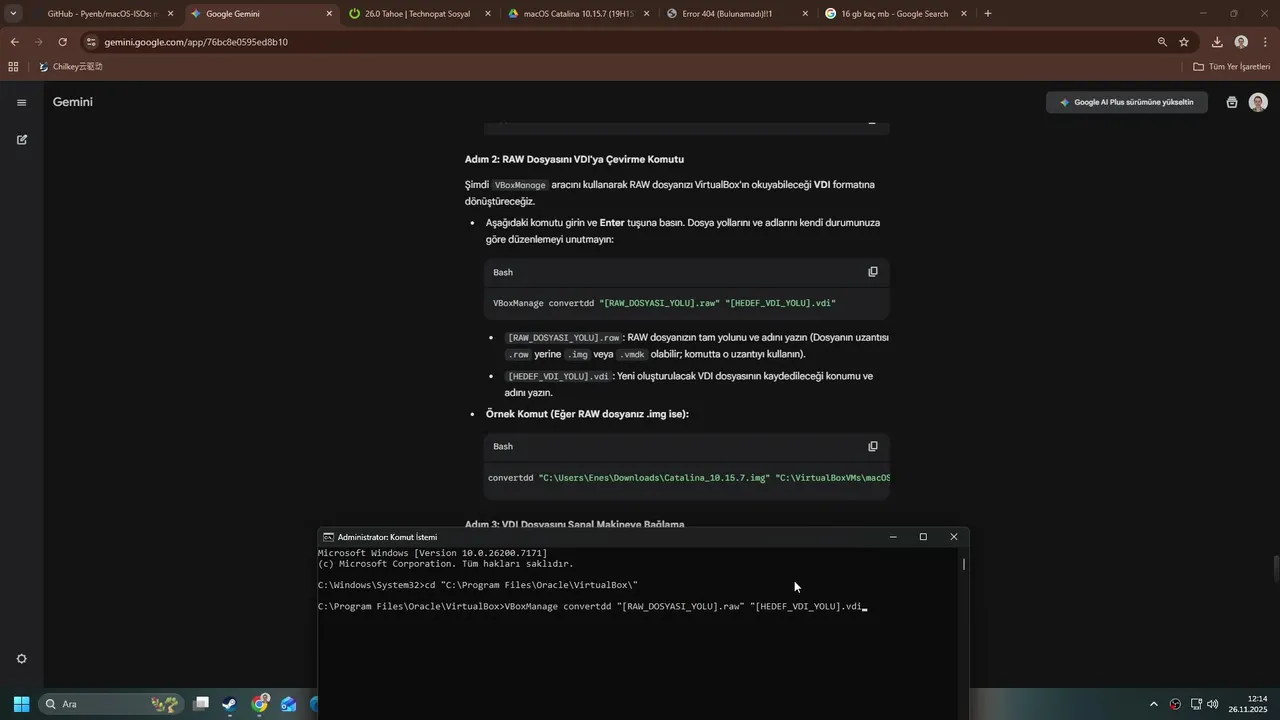The image size is (1280, 720).
Task: View site information icon beside the URL
Action: pyautogui.click(x=91, y=42)
